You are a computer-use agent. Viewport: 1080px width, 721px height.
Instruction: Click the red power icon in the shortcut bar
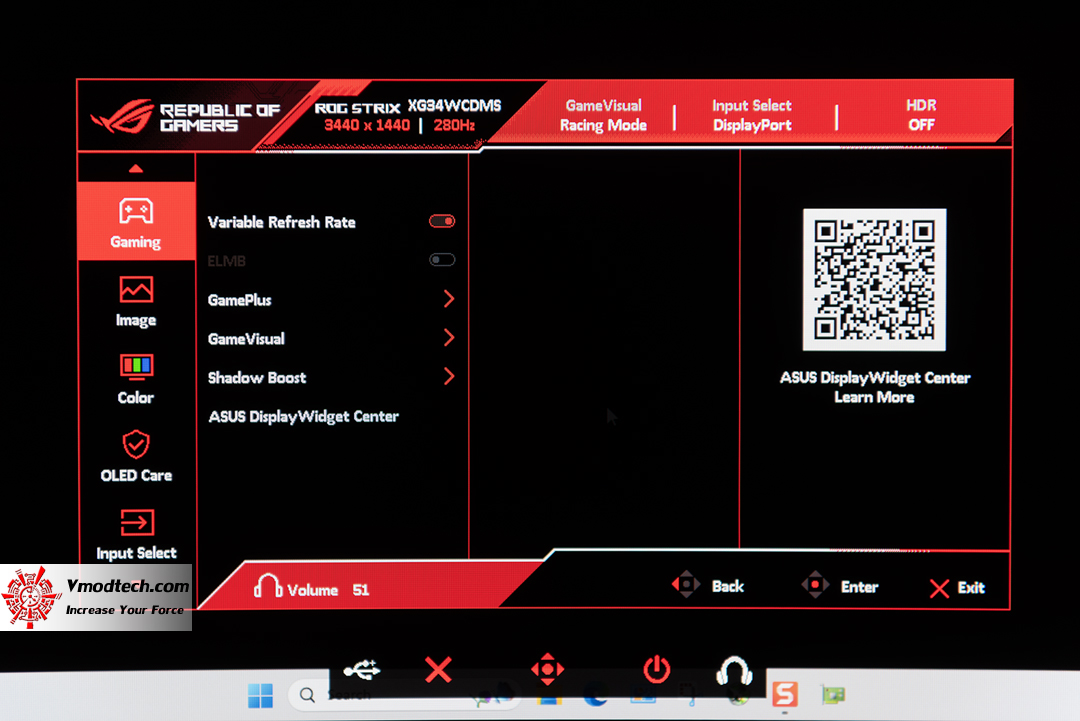point(656,669)
